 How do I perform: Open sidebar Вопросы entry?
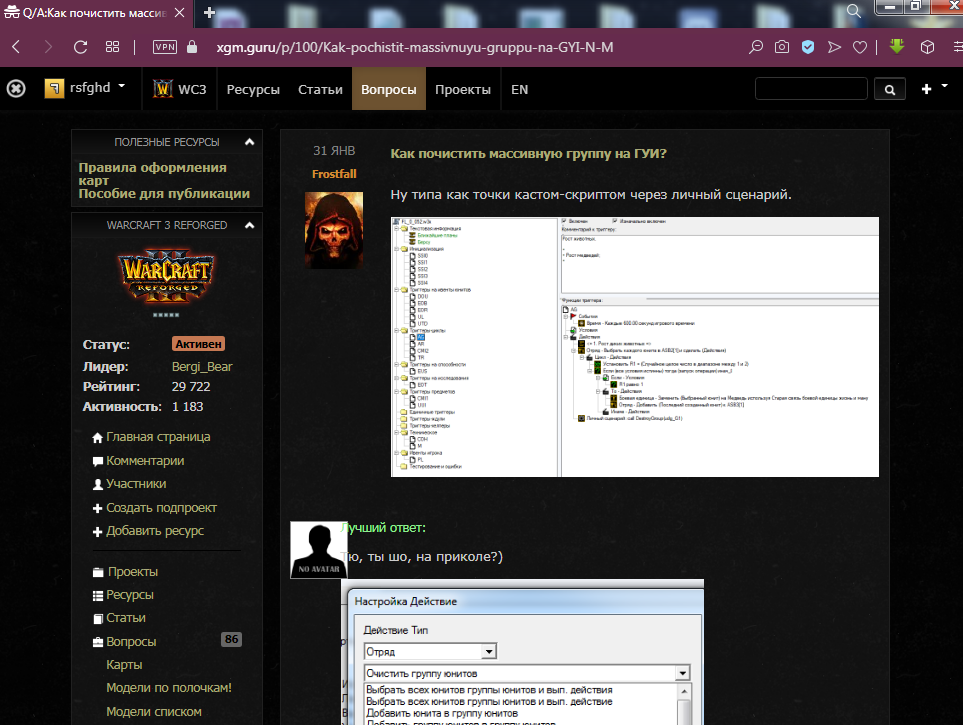124,641
